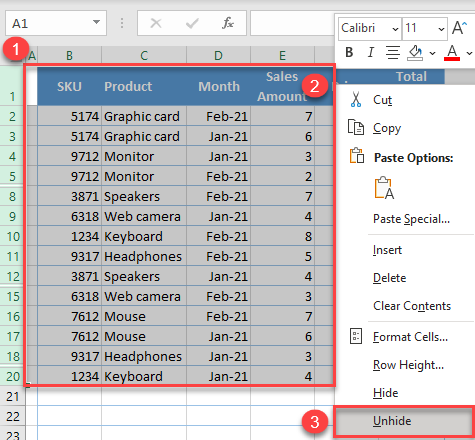
Task: Select row 22 header
Action: [x=12, y=416]
